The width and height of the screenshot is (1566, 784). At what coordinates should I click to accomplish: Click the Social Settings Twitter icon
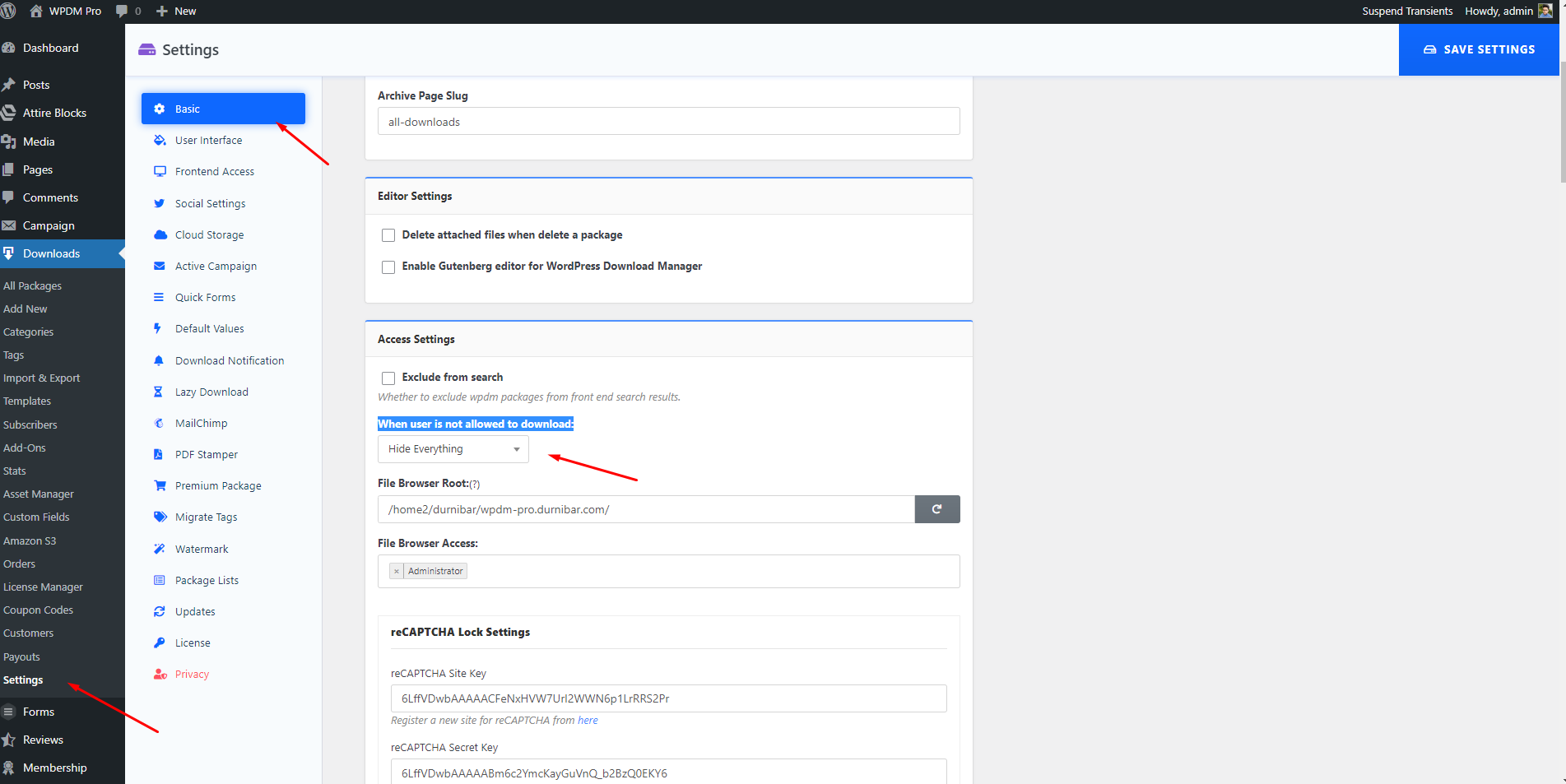[160, 203]
